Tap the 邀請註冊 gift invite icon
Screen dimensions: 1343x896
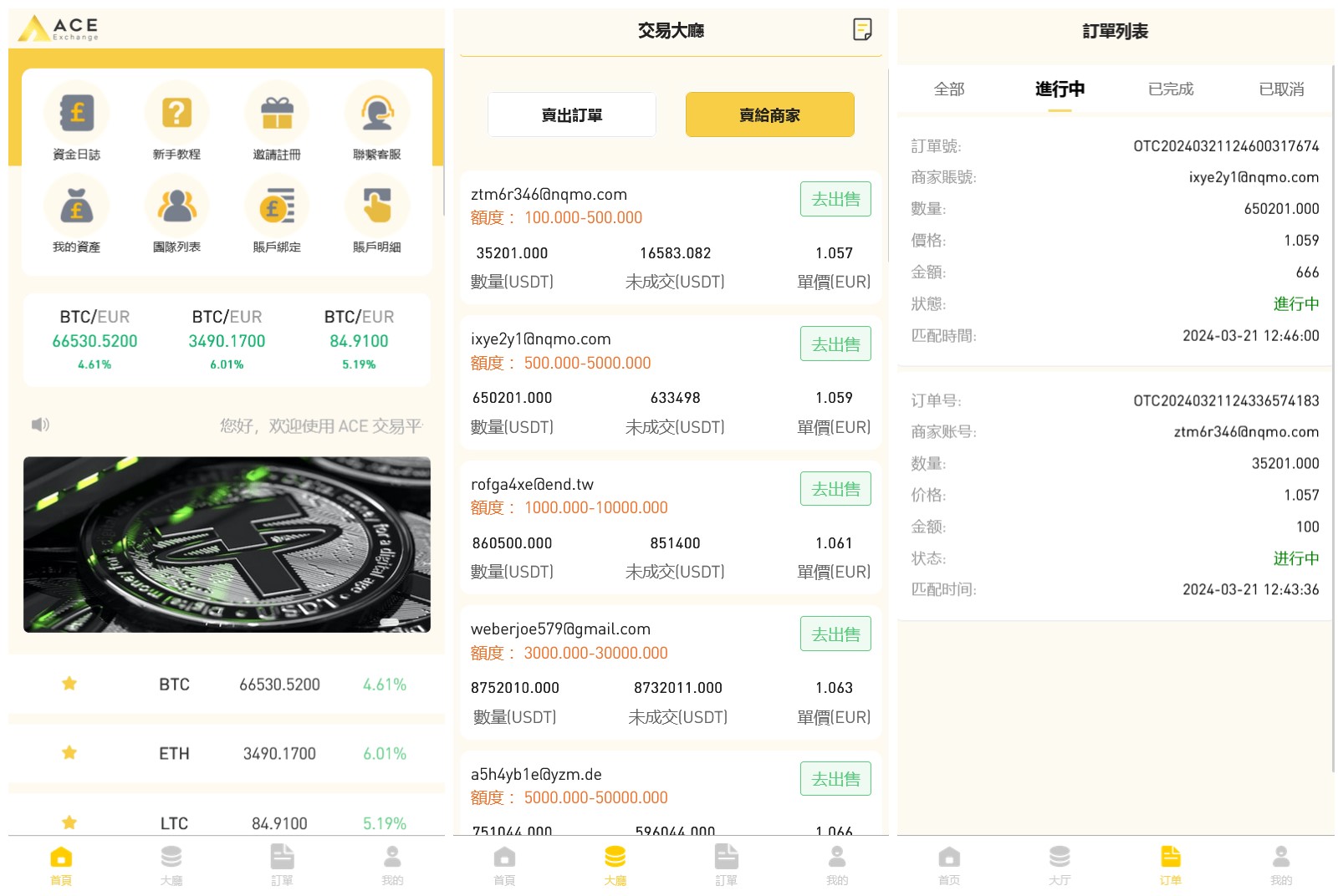277,113
